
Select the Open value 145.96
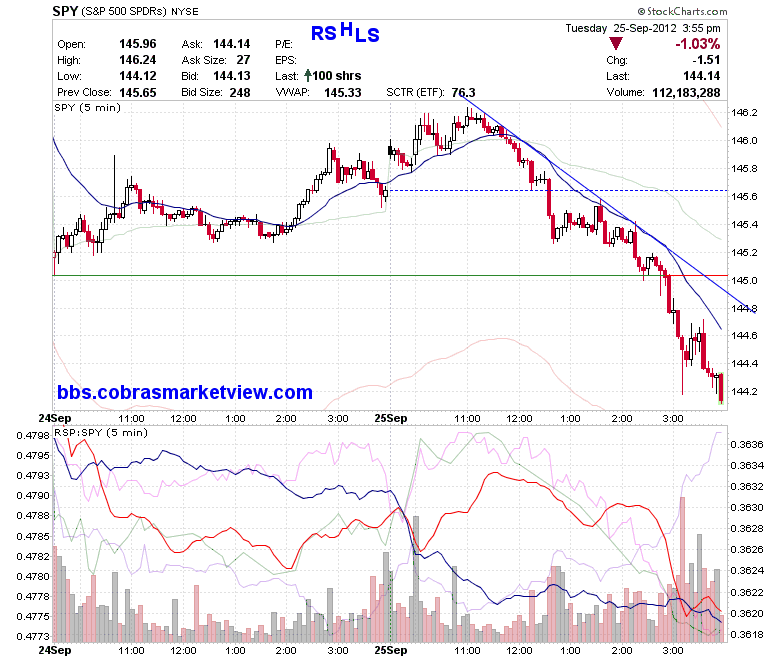(x=137, y=44)
